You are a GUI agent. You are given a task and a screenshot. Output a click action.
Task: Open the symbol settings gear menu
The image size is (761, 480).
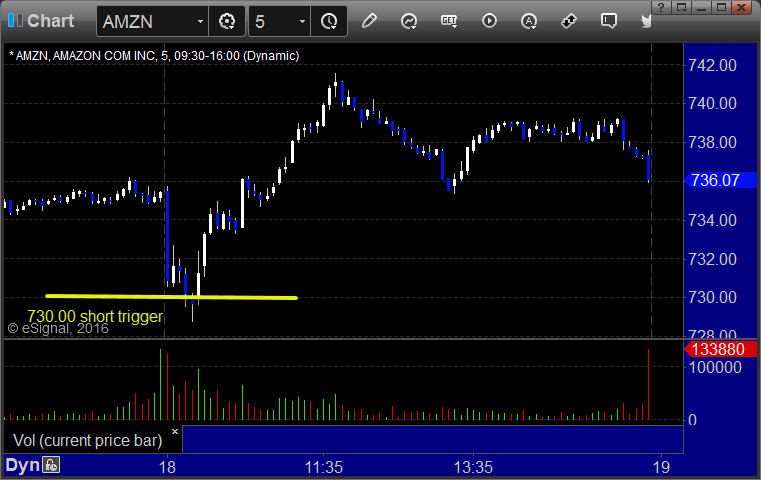(x=227, y=21)
